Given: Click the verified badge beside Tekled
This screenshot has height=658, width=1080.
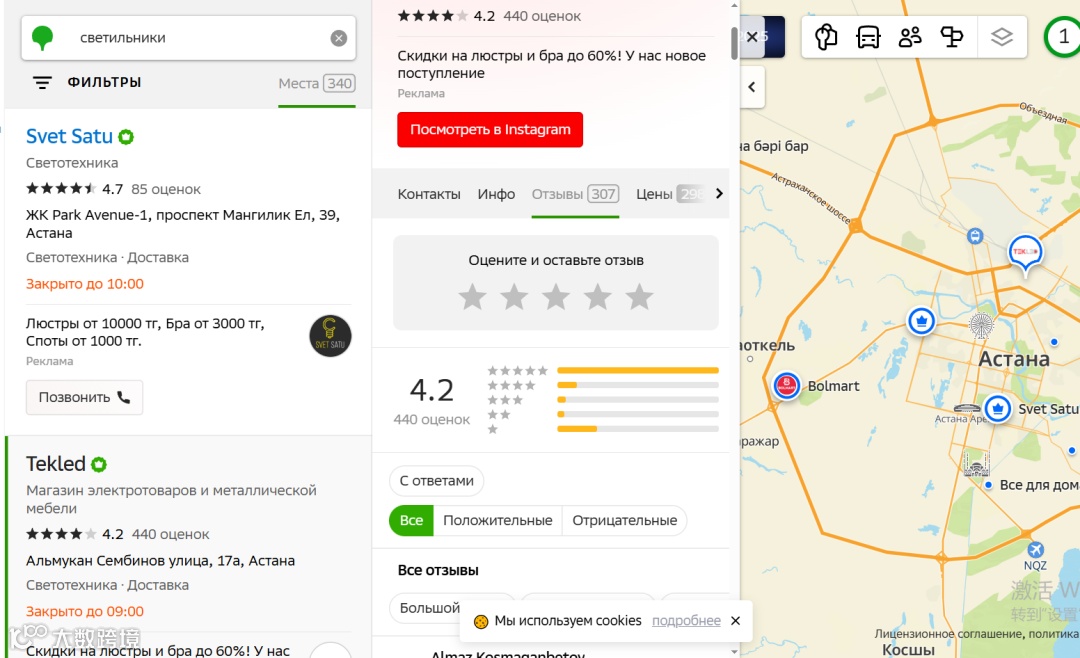Looking at the screenshot, I should (99, 464).
